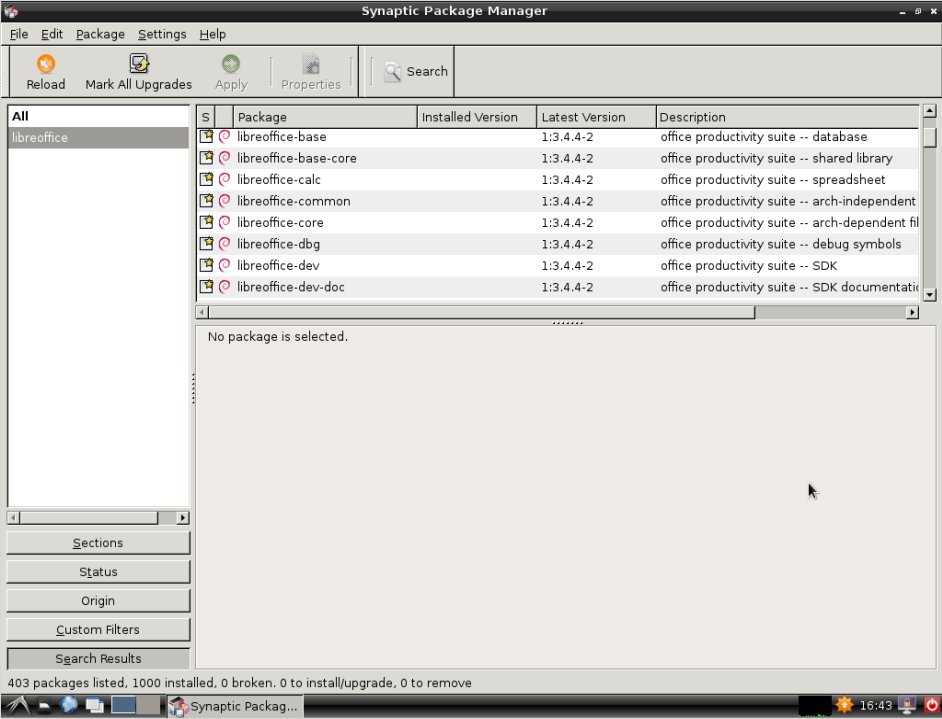The height and width of the screenshot is (719, 942).
Task: Click the libreoffice-dbg debug symbols description
Action: tap(780, 244)
